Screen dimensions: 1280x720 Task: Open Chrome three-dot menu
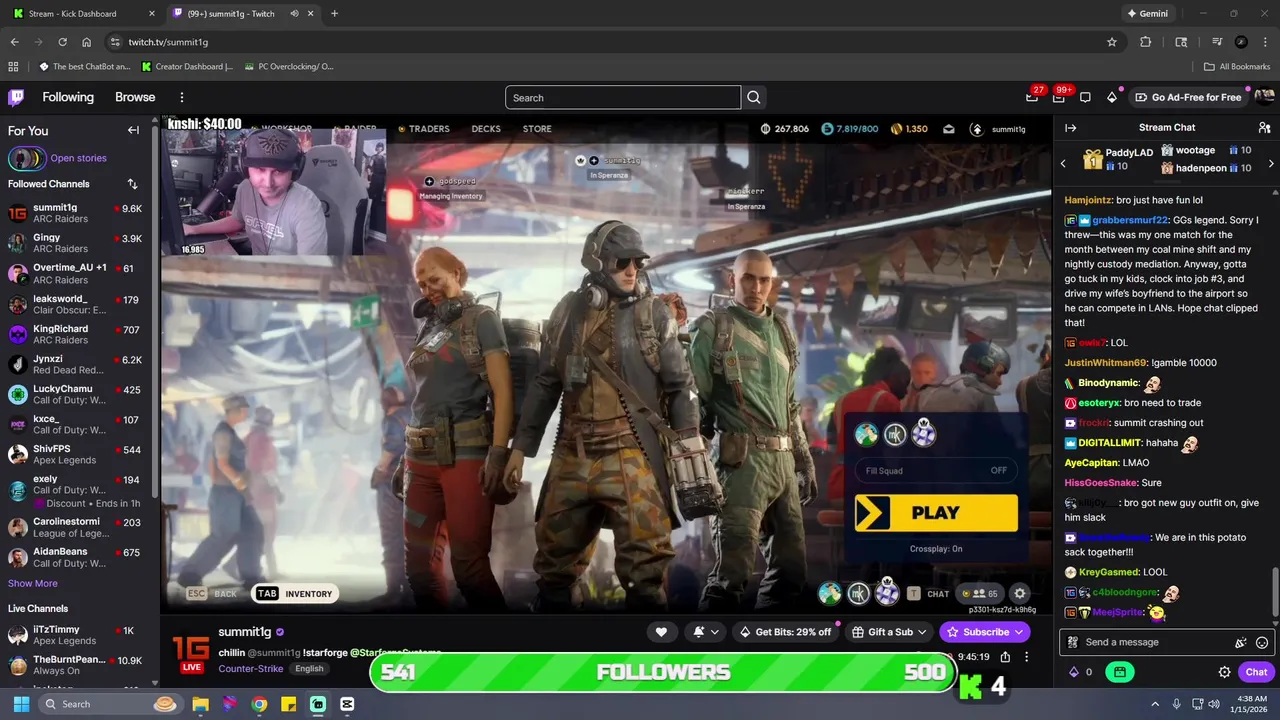coord(1265,42)
